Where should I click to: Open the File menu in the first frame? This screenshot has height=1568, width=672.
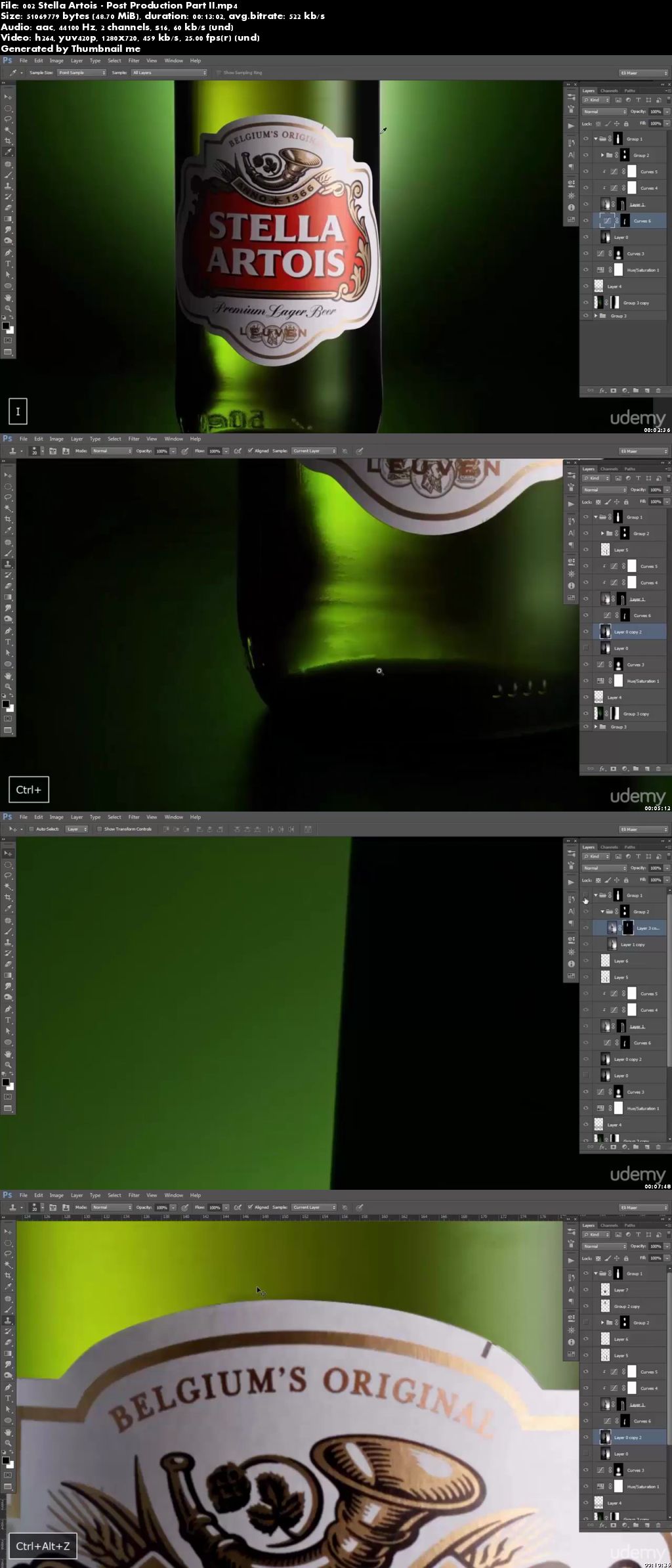click(x=24, y=60)
